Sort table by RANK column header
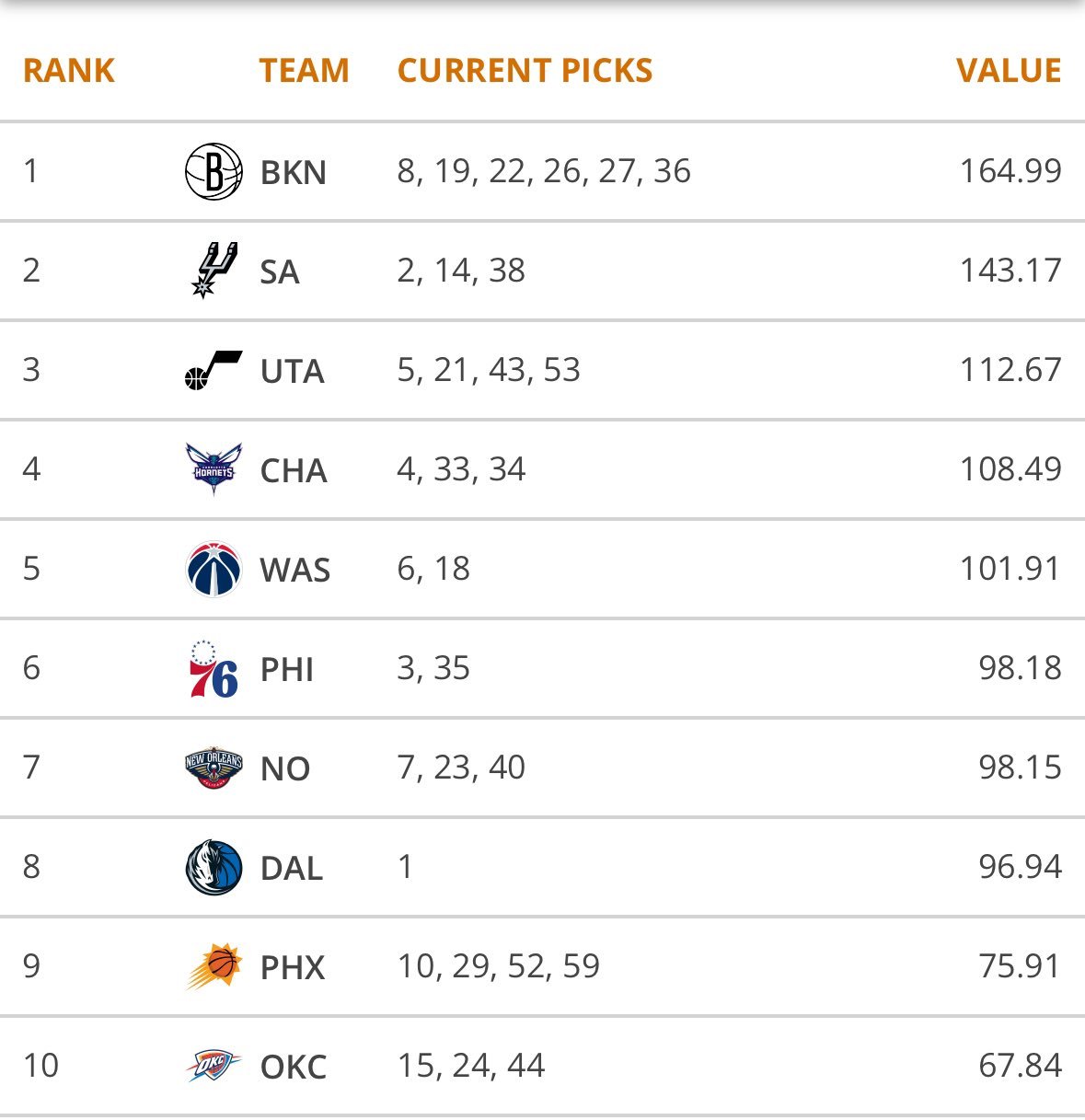 69,71
